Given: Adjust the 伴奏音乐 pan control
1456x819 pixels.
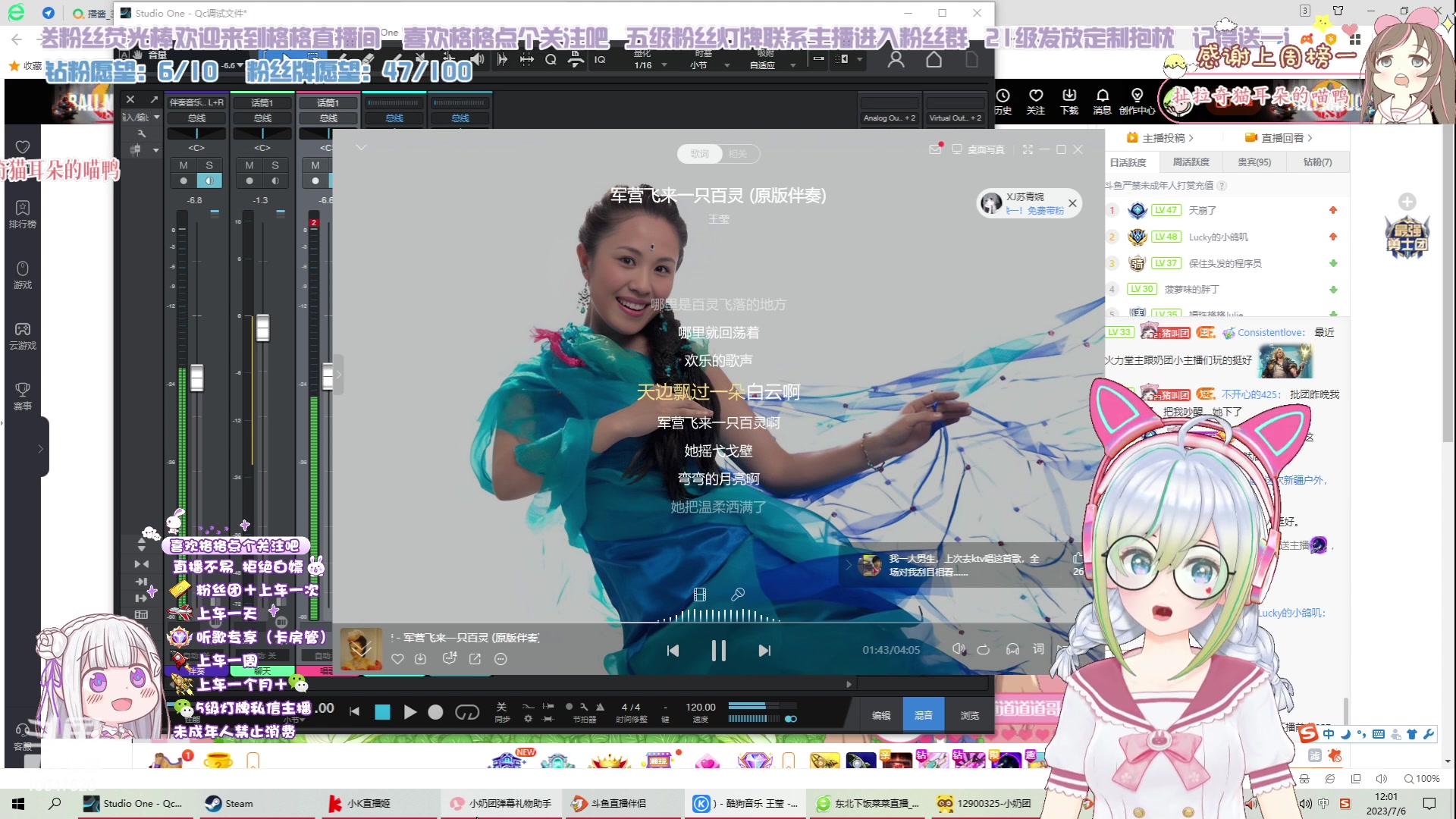Looking at the screenshot, I should coord(197,133).
